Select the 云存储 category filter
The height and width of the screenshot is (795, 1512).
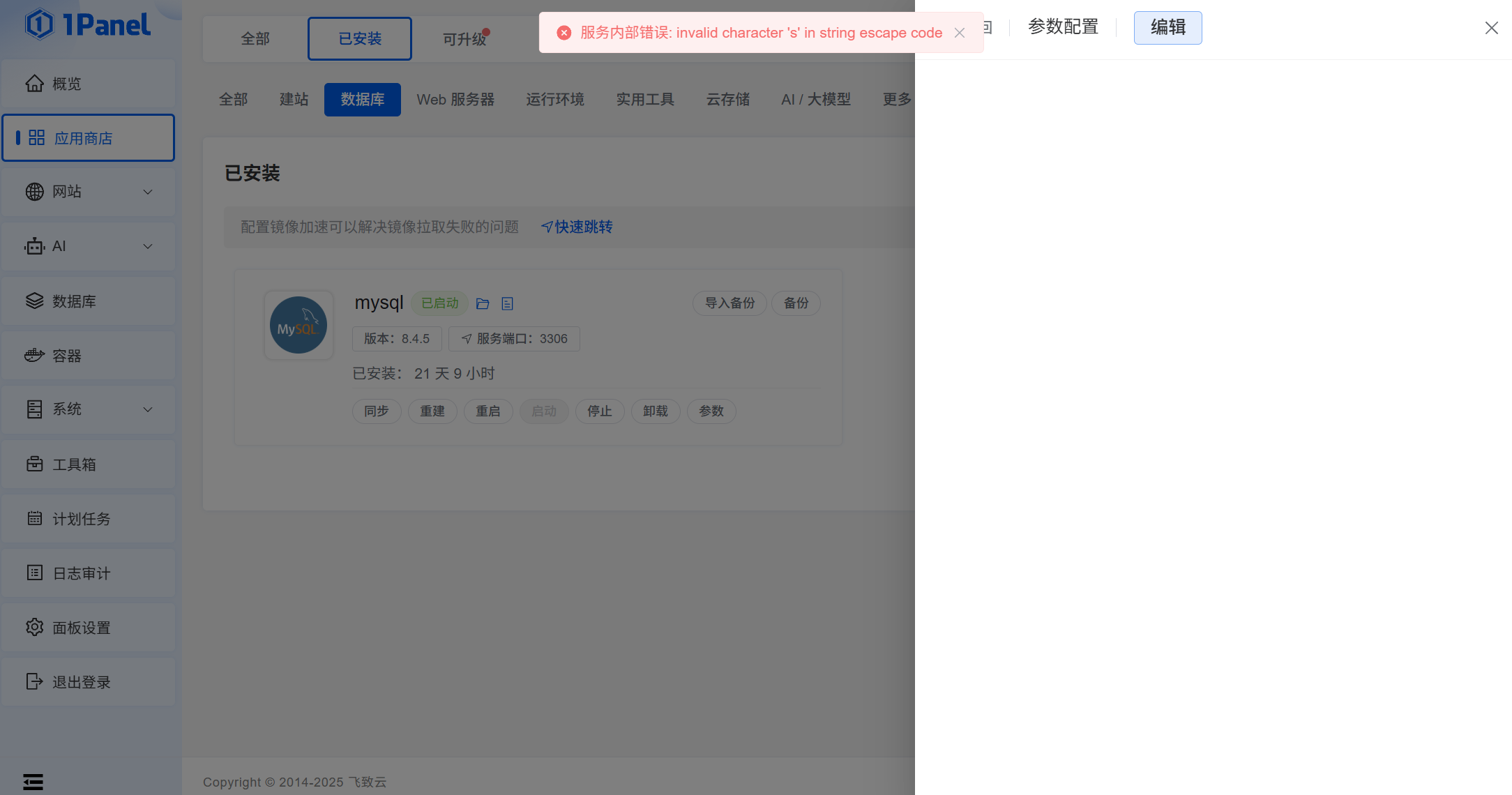pyautogui.click(x=728, y=100)
